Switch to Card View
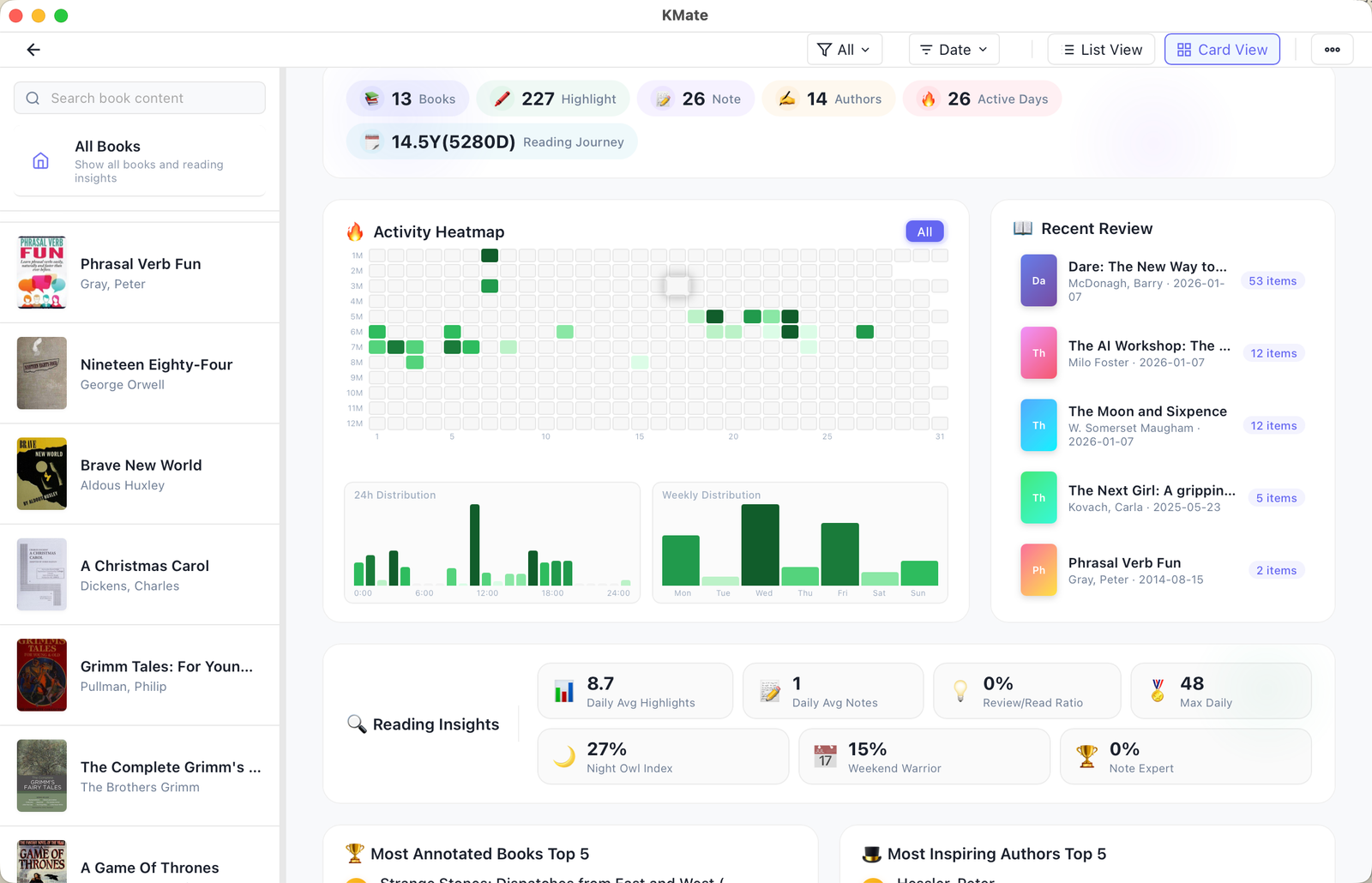1372x883 pixels. pos(1221,50)
